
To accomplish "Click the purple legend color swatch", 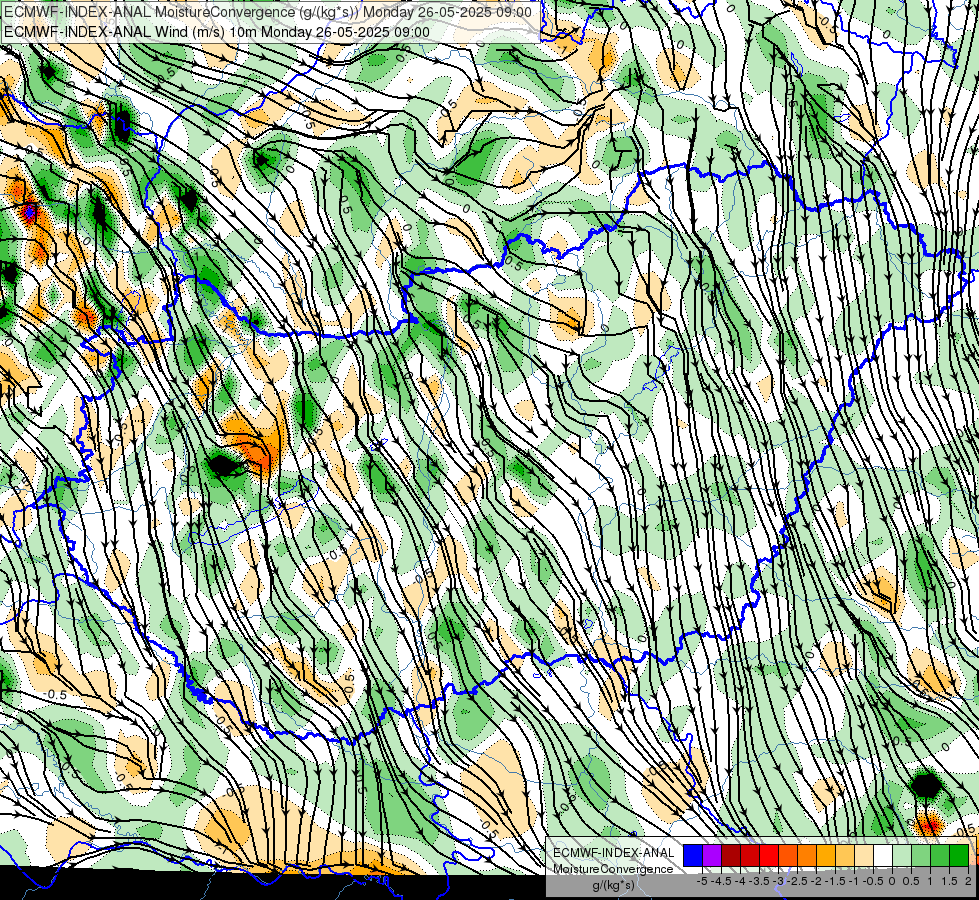I will pyautogui.click(x=712, y=855).
